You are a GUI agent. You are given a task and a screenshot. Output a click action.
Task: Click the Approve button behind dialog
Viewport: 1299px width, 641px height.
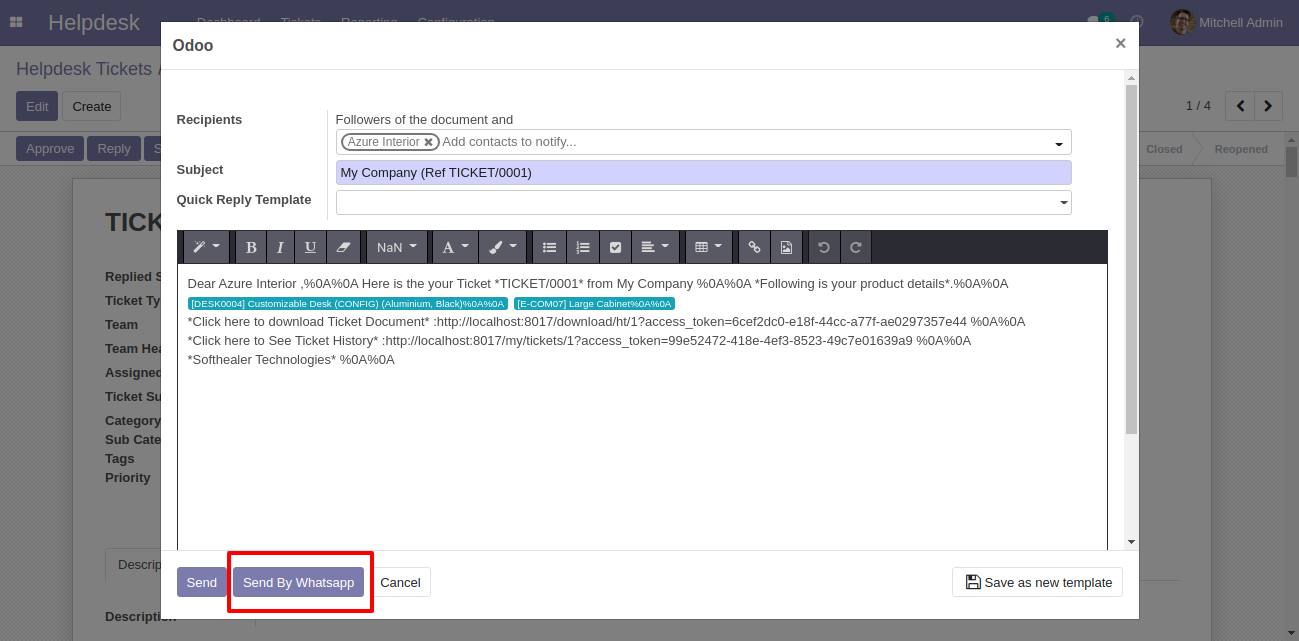tap(50, 149)
